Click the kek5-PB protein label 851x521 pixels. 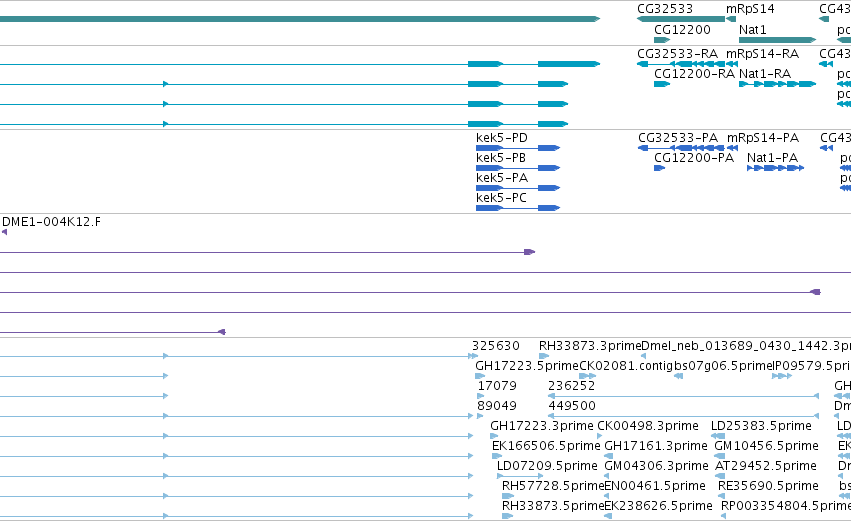coord(501,158)
